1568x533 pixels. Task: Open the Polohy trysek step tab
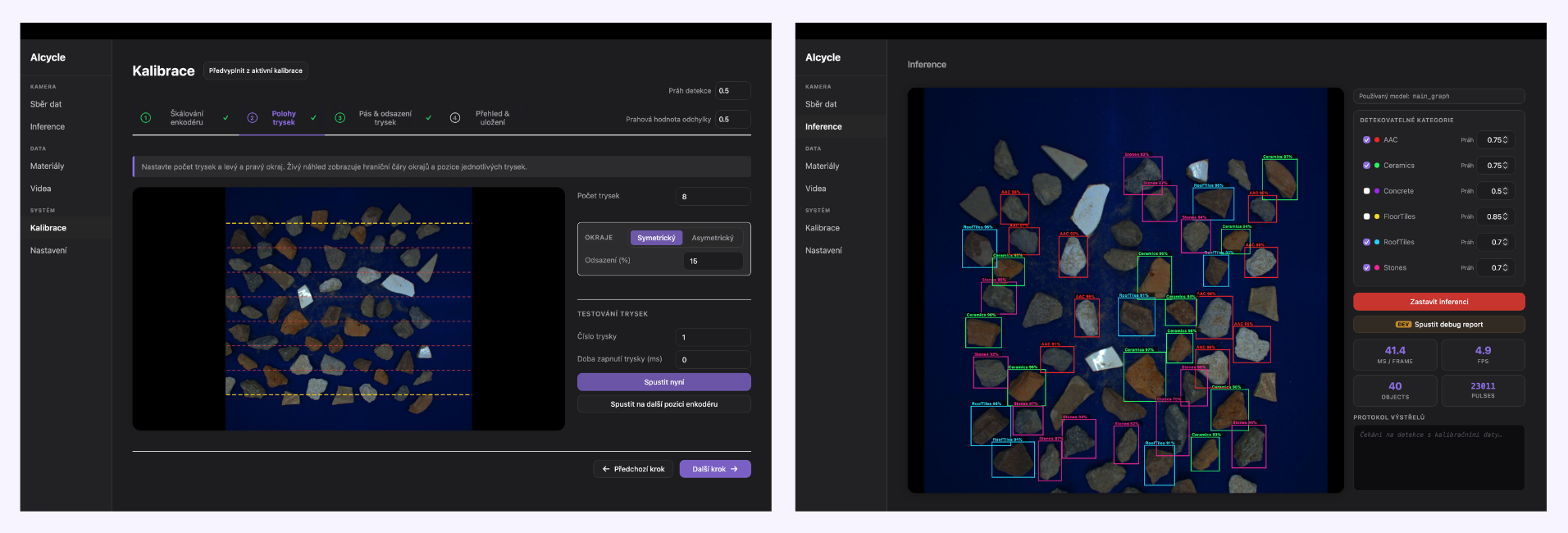coord(283,118)
